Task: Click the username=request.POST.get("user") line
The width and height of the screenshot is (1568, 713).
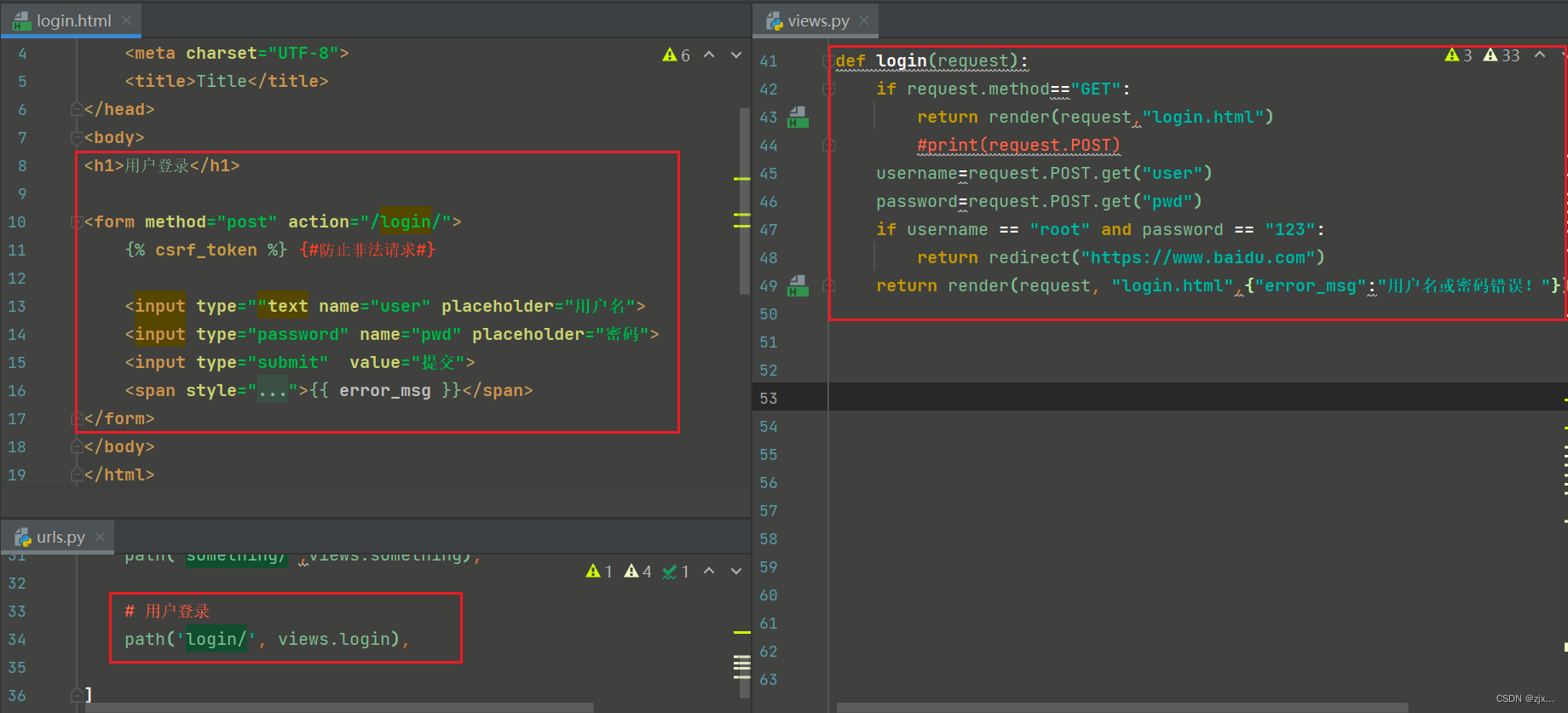Action: (x=1044, y=173)
